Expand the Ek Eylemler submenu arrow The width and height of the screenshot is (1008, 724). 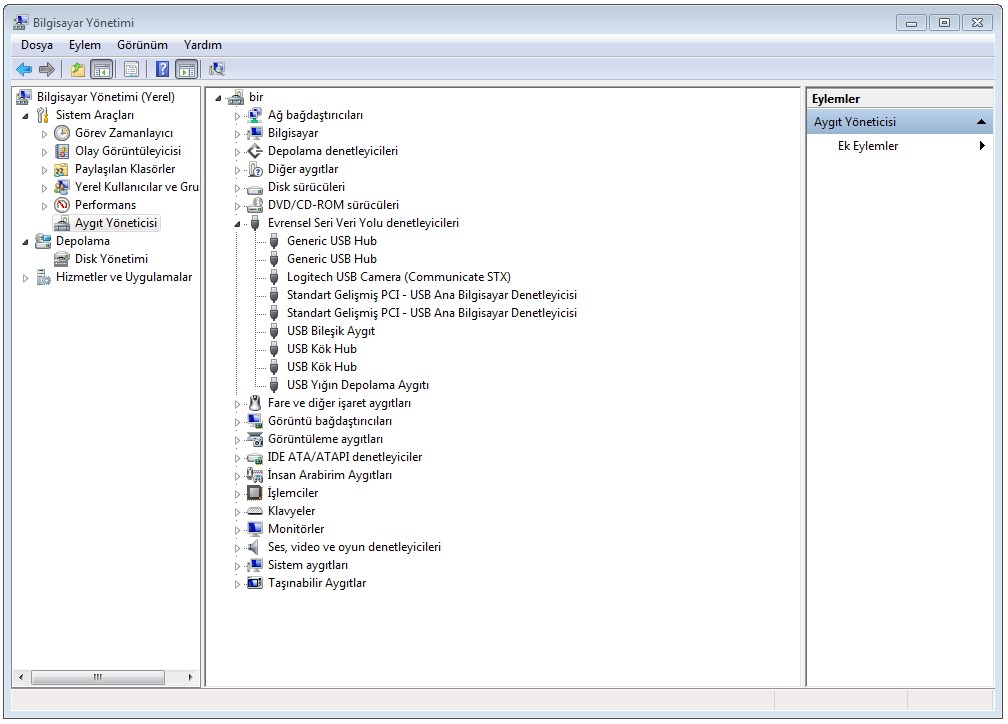pos(982,146)
